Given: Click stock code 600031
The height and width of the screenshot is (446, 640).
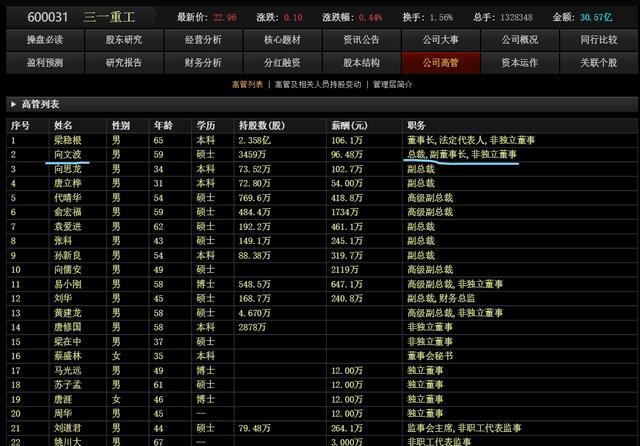Looking at the screenshot, I should (x=47, y=17).
